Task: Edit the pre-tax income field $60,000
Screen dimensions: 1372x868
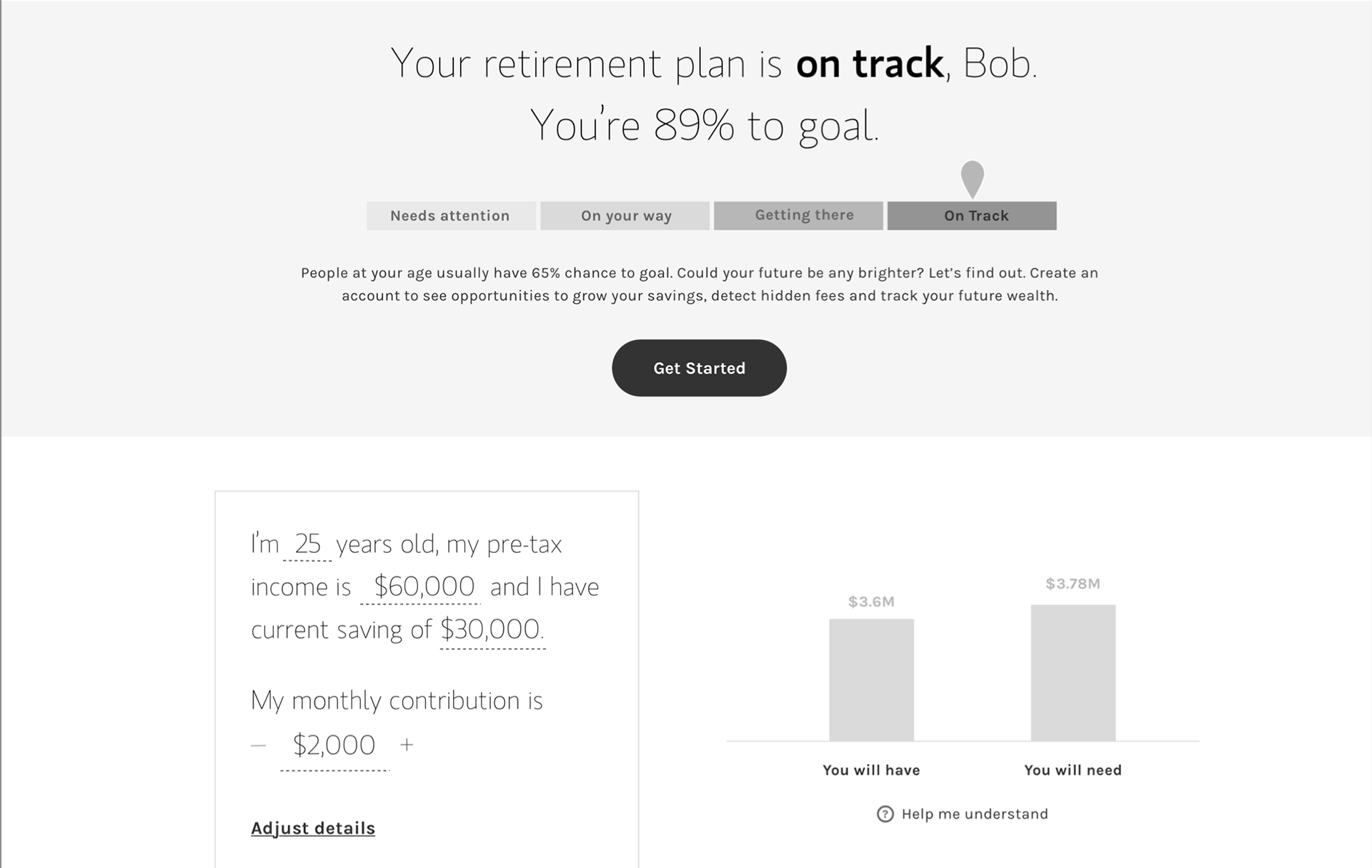Action: pos(423,587)
